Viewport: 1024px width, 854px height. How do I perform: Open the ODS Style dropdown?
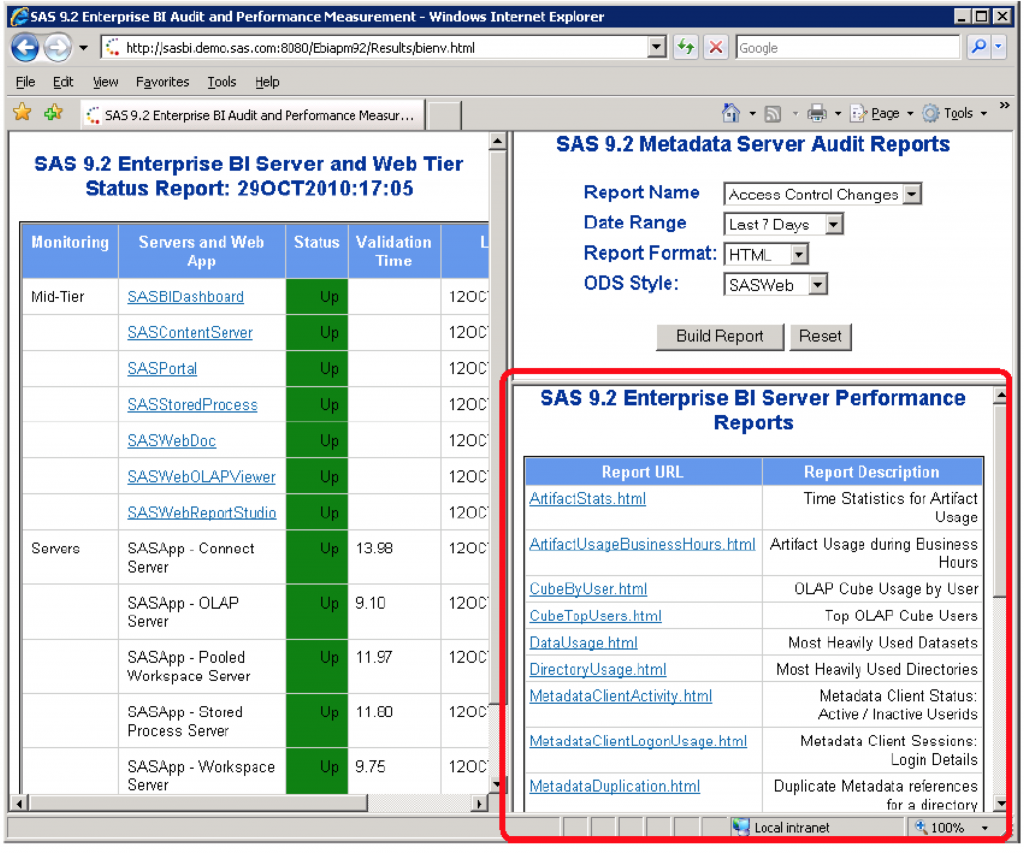[775, 285]
